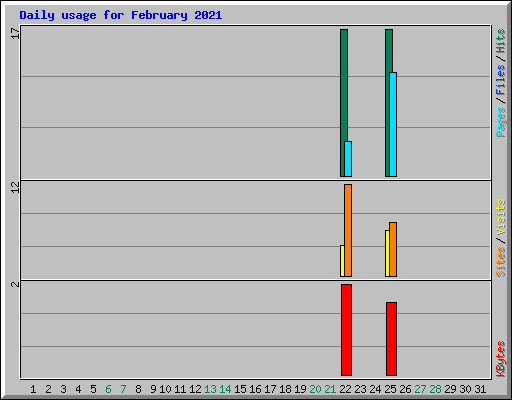Click the 'Sites' legend label

click(x=500, y=262)
